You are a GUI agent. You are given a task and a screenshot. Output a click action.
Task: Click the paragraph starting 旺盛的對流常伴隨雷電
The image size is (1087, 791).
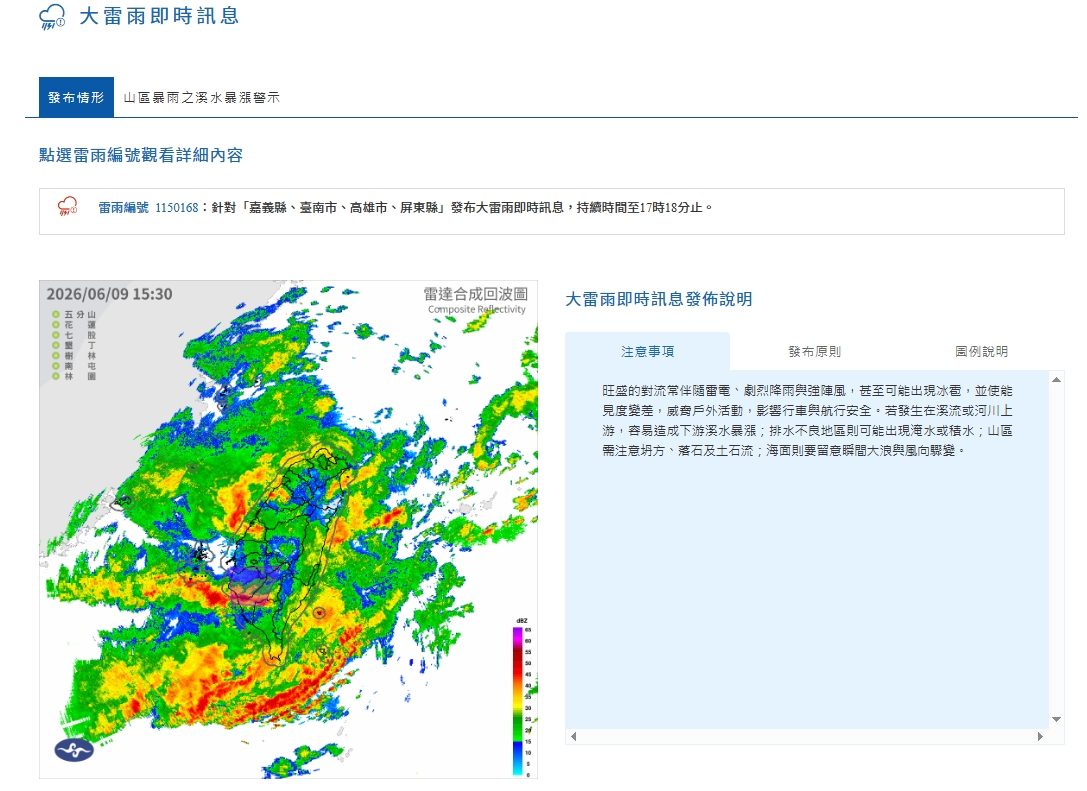807,421
